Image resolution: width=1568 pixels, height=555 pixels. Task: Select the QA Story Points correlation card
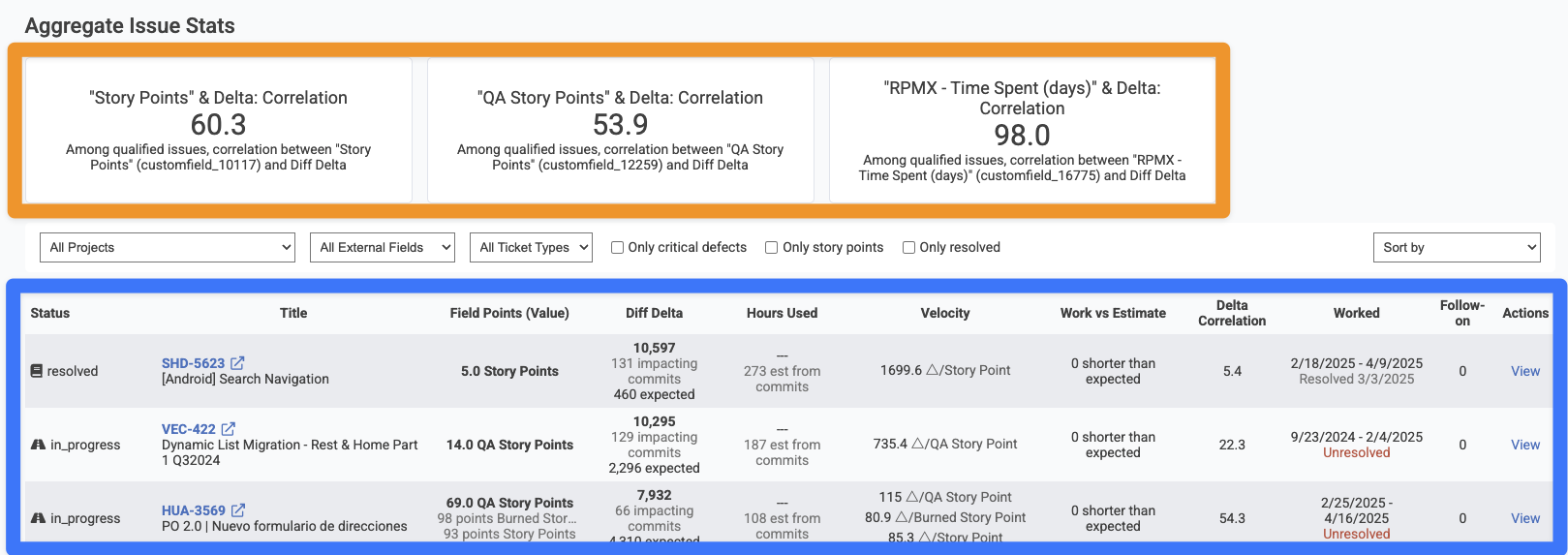(620, 131)
